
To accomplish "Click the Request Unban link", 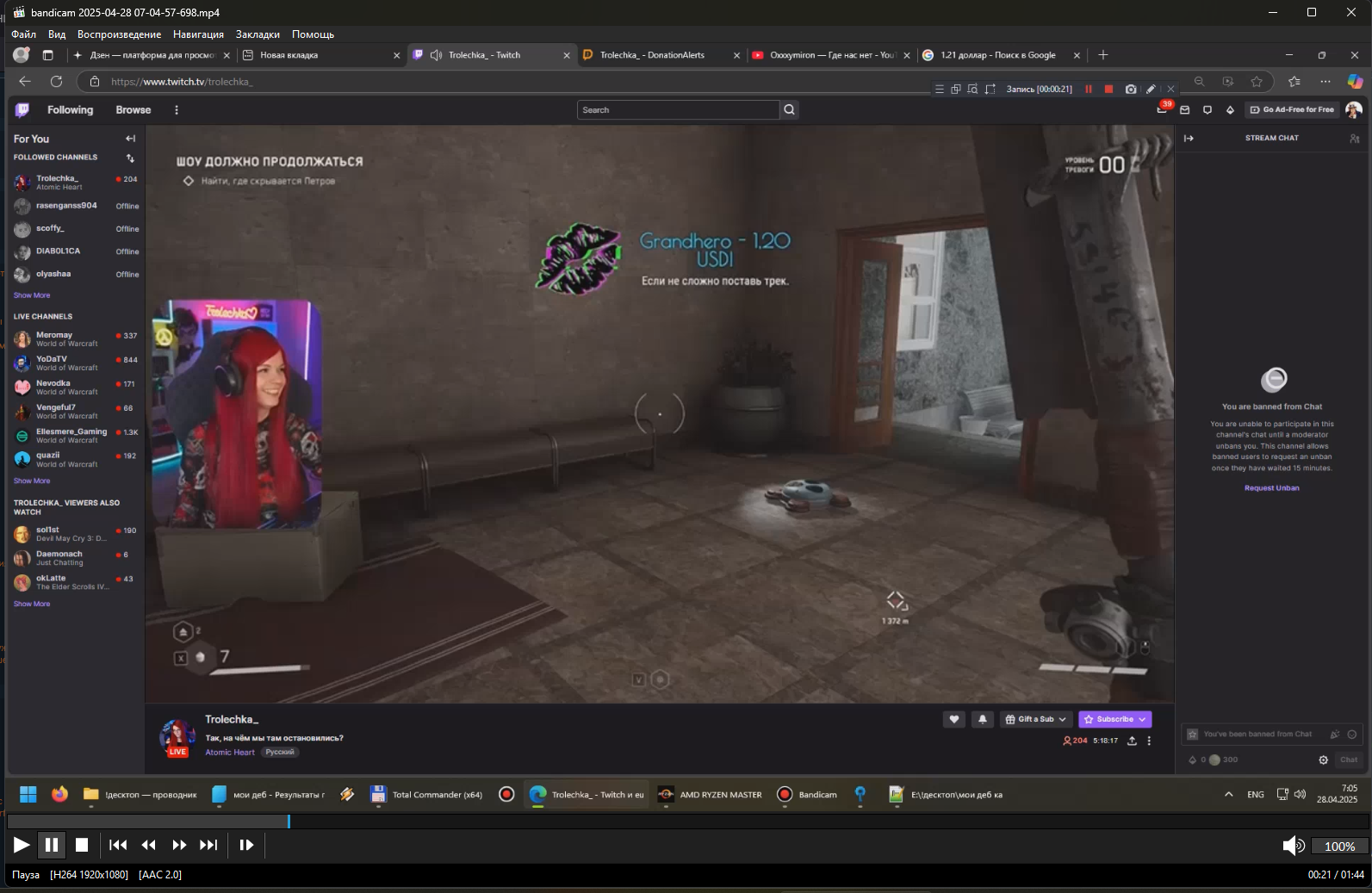I will tap(1271, 487).
